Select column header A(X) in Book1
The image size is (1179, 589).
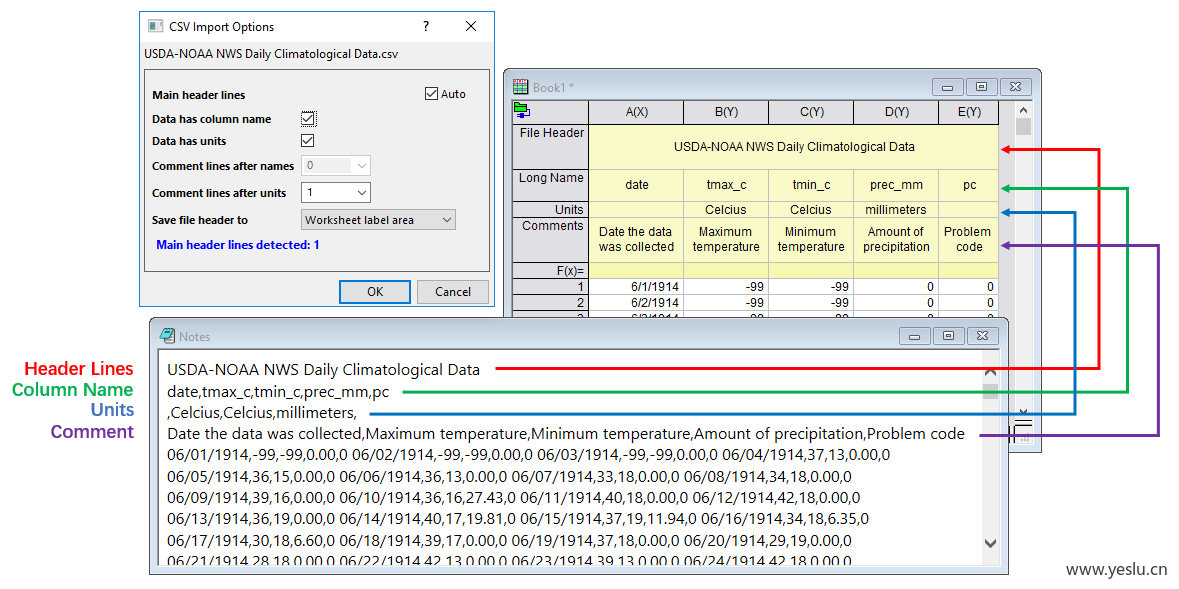click(x=636, y=112)
